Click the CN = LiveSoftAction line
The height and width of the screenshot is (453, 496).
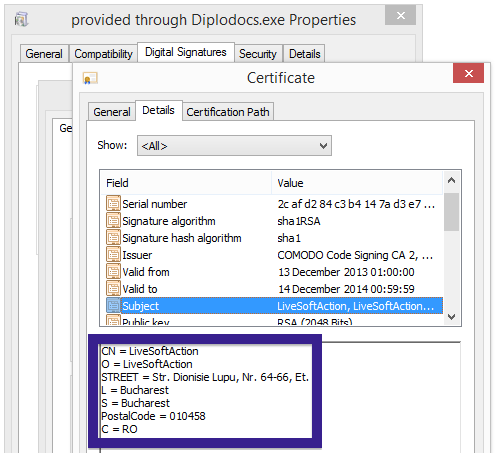click(150, 351)
